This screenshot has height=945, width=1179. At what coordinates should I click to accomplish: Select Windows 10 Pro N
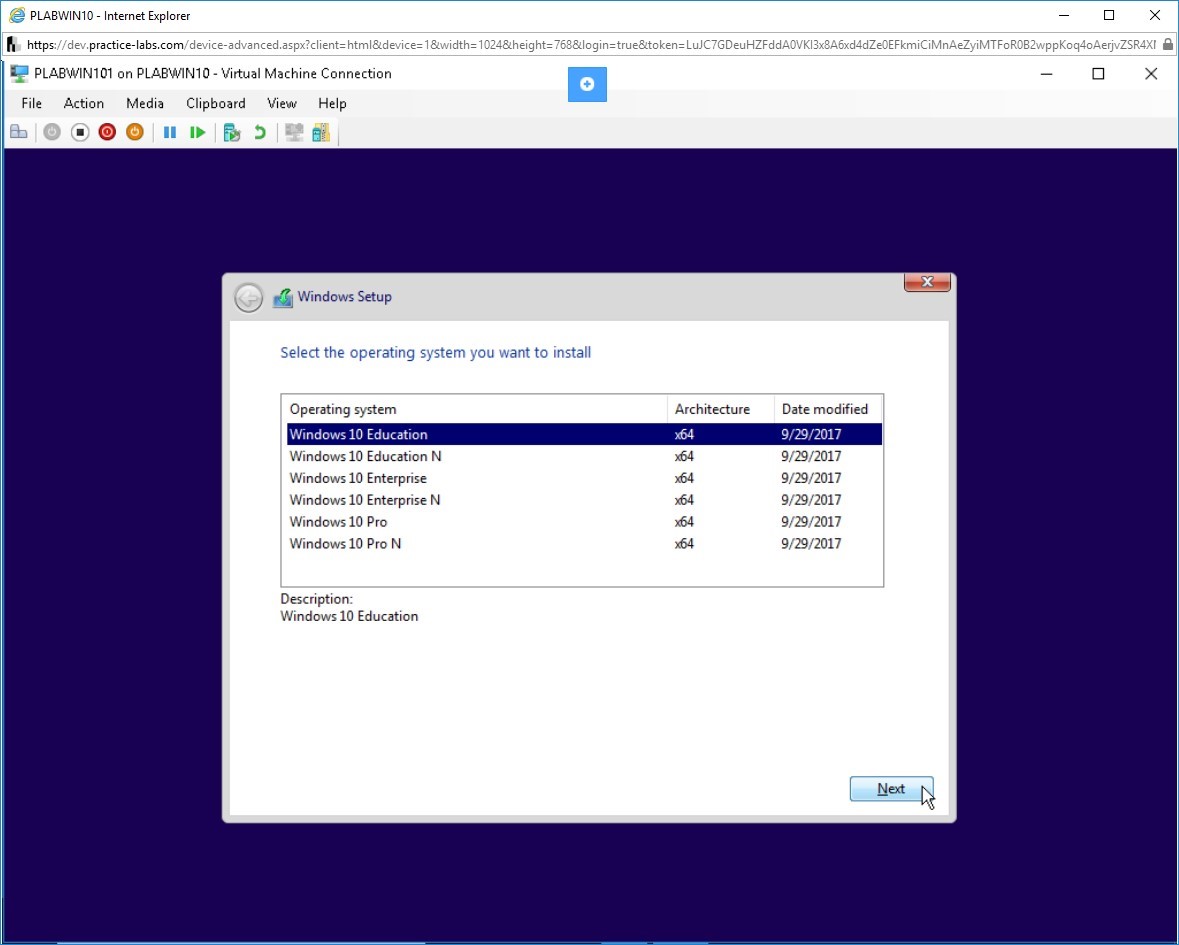pos(584,544)
